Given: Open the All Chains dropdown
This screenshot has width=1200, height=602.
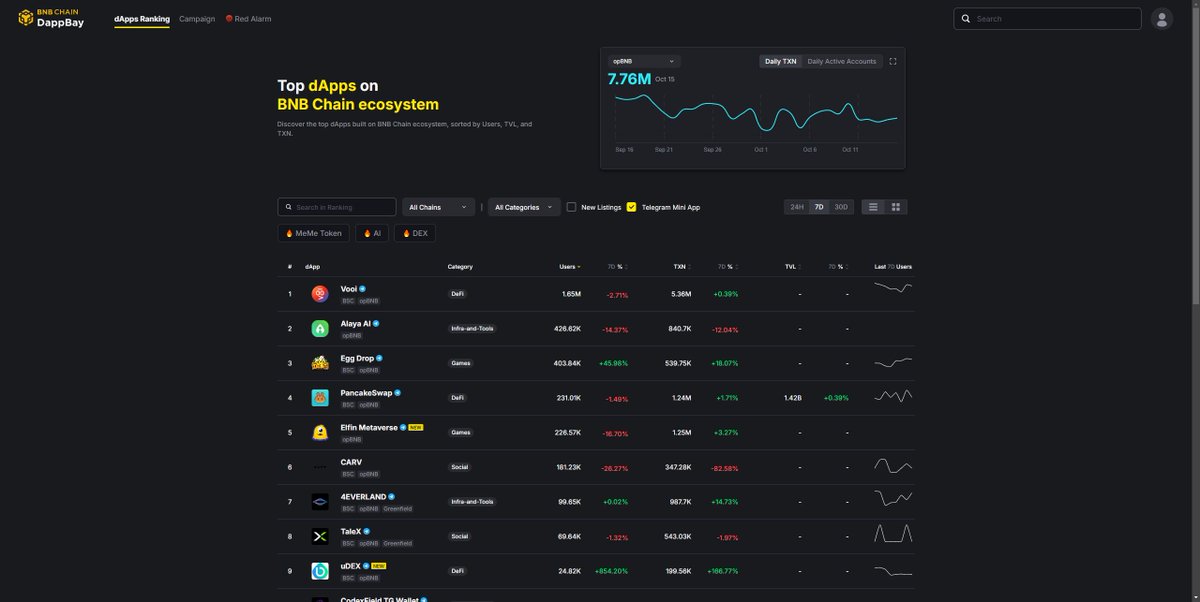Looking at the screenshot, I should (439, 207).
